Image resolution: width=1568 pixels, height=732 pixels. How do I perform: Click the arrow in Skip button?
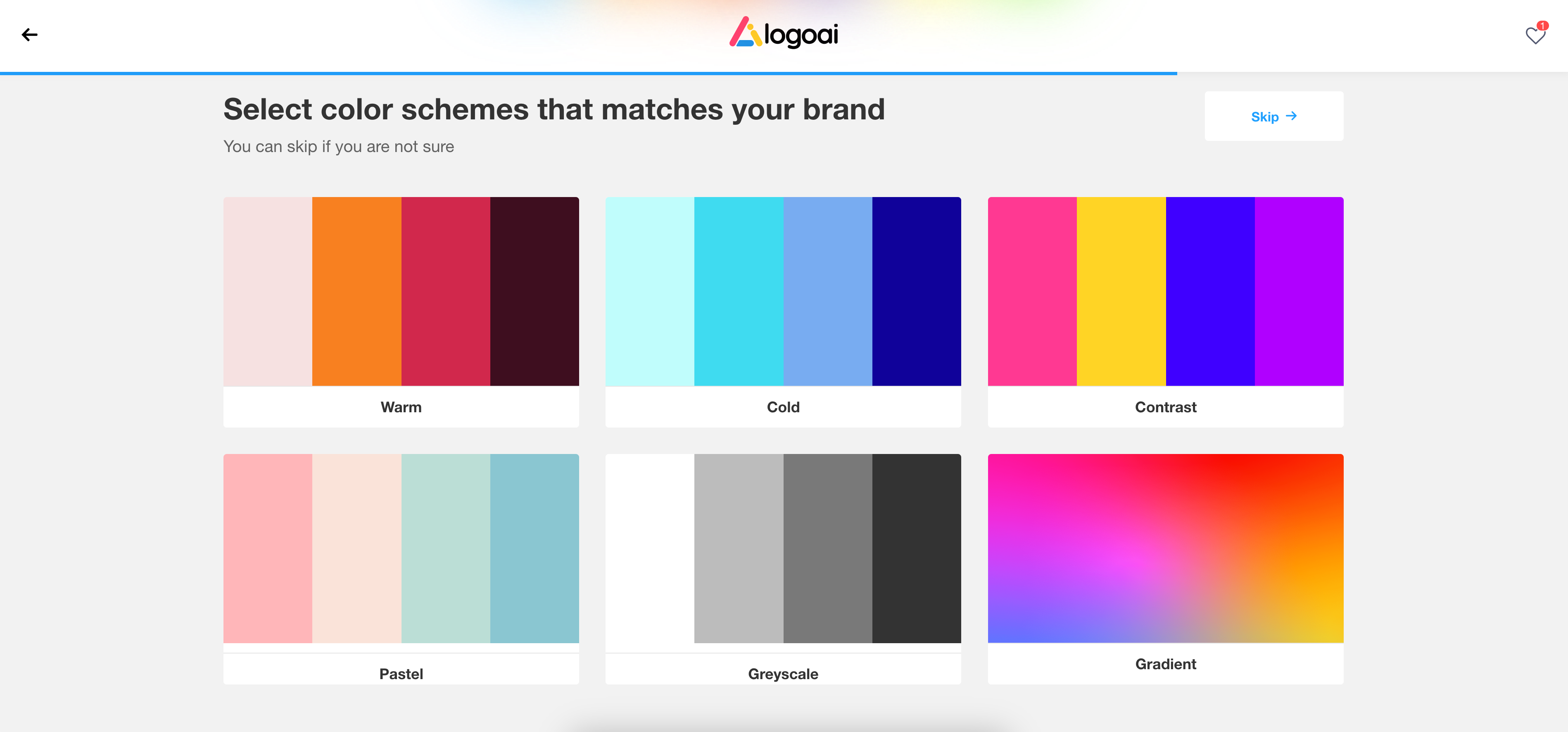(x=1291, y=116)
